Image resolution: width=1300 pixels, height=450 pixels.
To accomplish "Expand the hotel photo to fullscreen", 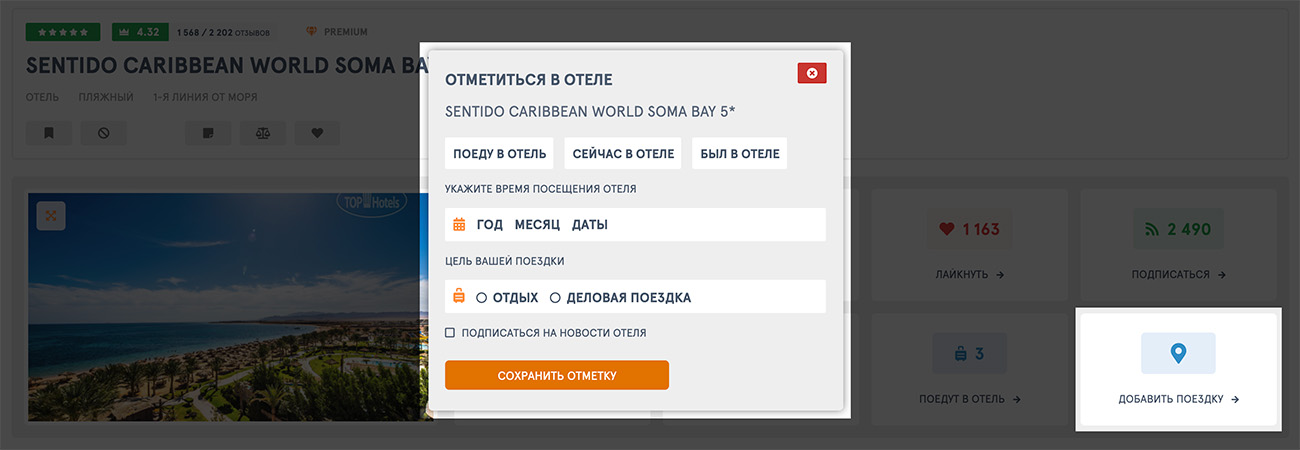I will (x=51, y=215).
